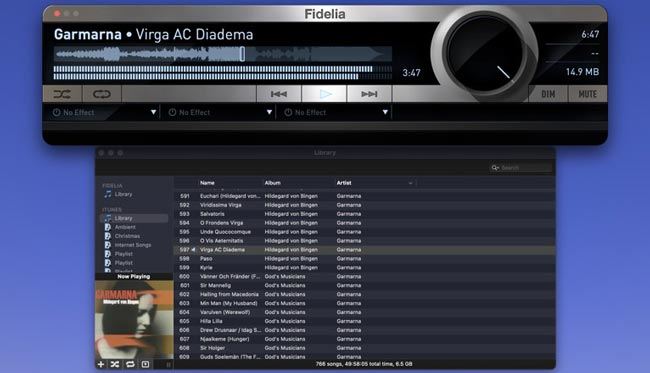
Task: Click the Artist column sort arrow
Action: [x=410, y=183]
